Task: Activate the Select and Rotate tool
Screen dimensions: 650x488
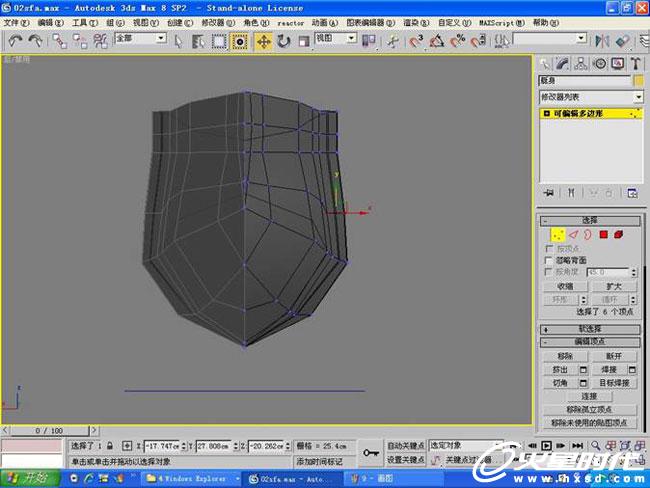Action: click(284, 41)
